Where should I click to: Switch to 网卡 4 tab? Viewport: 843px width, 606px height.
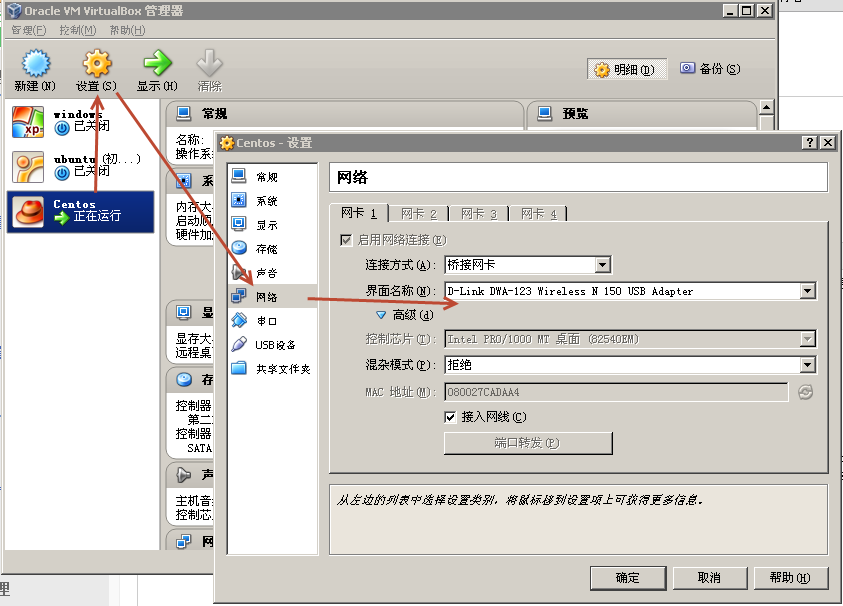[539, 214]
